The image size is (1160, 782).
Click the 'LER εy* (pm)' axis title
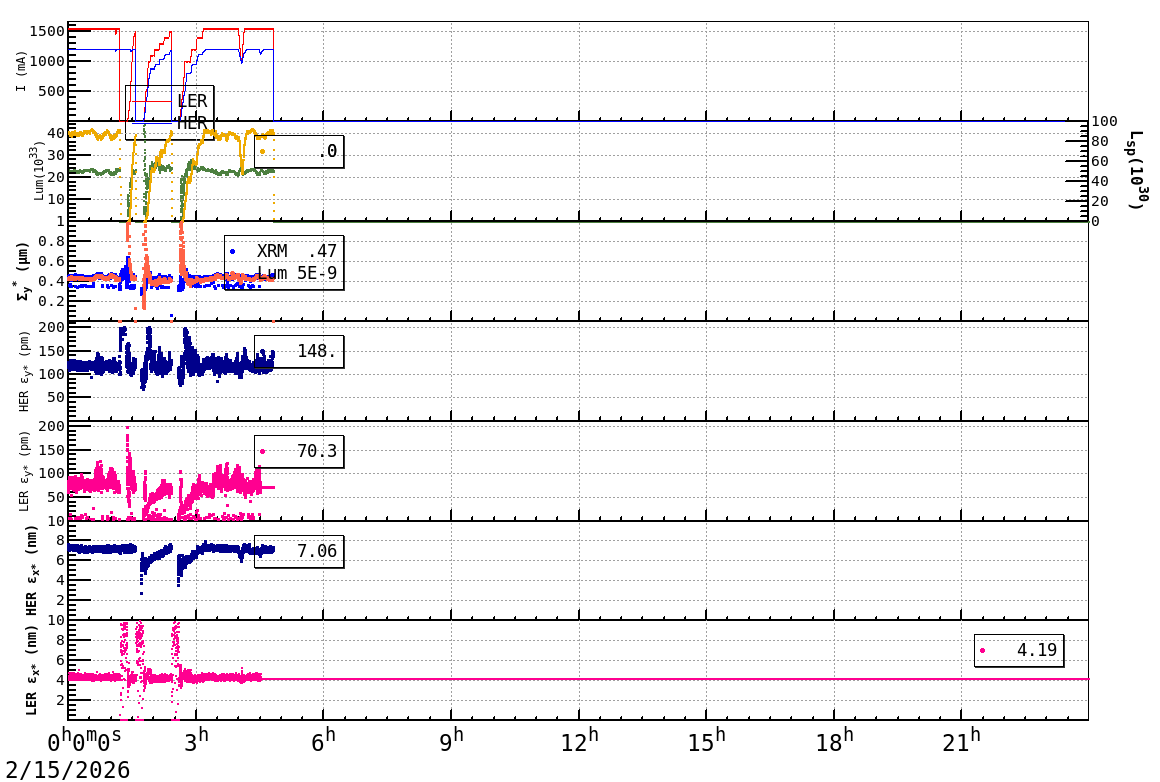[x=23, y=471]
